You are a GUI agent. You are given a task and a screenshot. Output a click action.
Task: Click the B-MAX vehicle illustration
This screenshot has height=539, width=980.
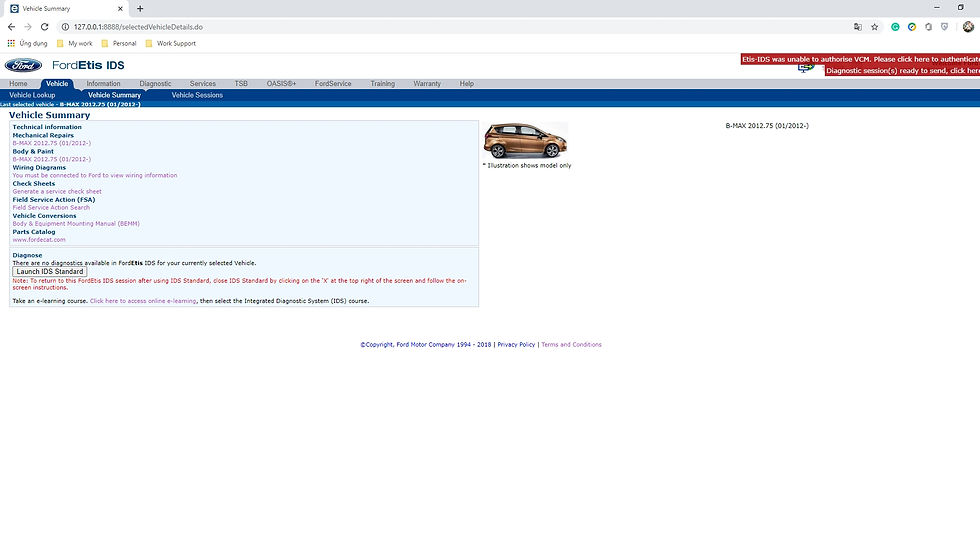click(x=525, y=140)
